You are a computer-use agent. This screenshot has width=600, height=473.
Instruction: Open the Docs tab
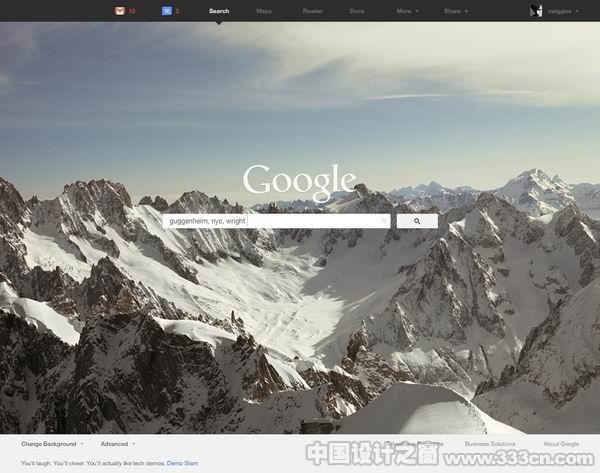[357, 11]
